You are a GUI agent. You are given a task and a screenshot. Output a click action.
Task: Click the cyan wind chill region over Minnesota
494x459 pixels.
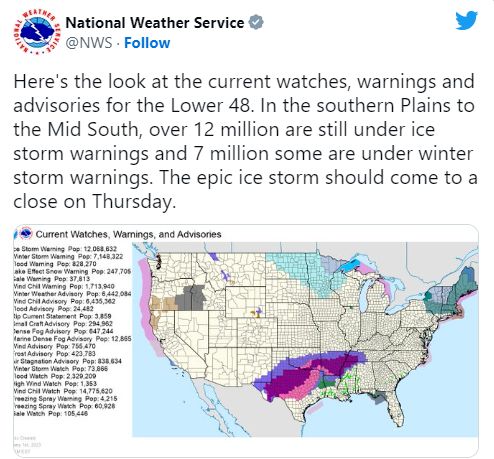pyautogui.click(x=302, y=272)
